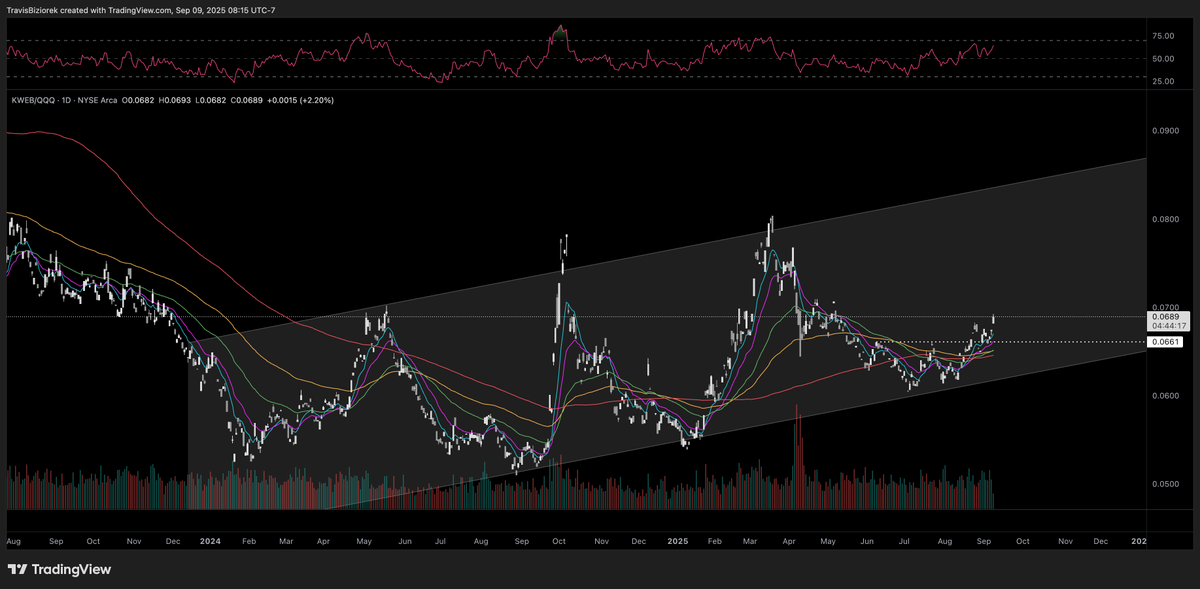Click the Feb label right after 2025
The height and width of the screenshot is (589, 1200).
(714, 540)
